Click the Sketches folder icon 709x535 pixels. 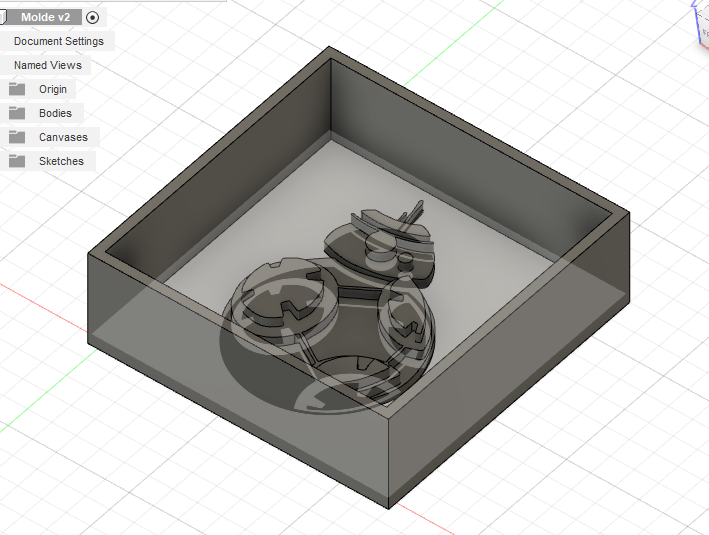click(17, 161)
